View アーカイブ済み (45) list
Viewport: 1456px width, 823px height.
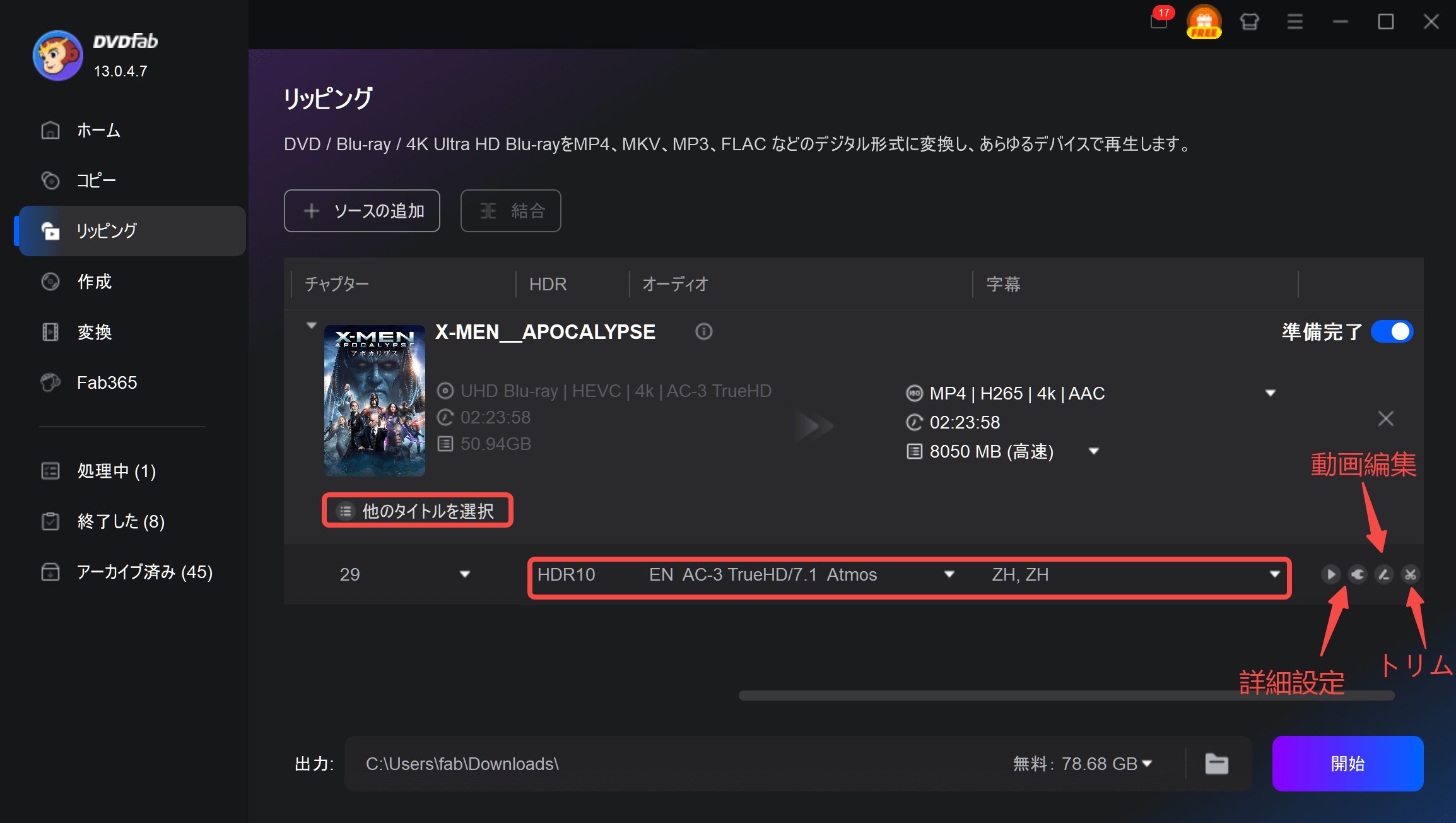click(x=132, y=572)
